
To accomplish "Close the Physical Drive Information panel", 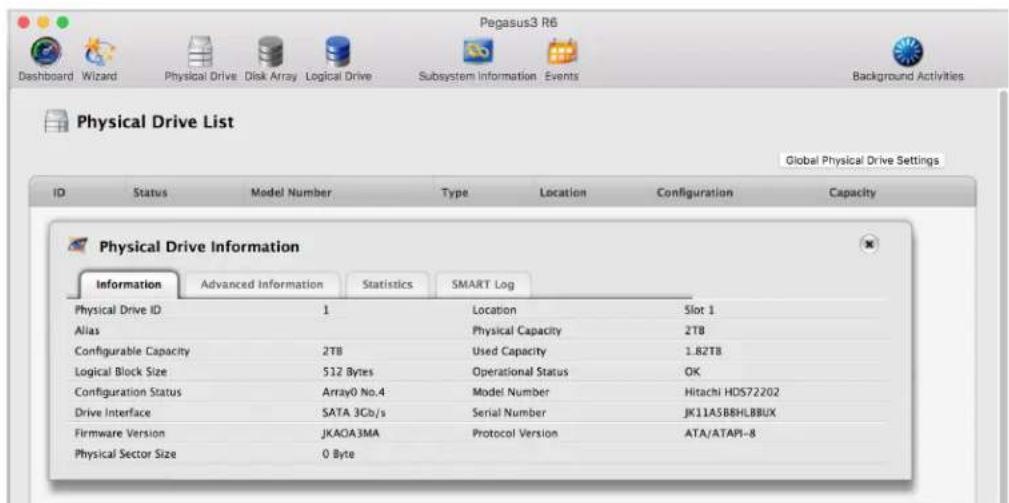I will click(x=869, y=244).
